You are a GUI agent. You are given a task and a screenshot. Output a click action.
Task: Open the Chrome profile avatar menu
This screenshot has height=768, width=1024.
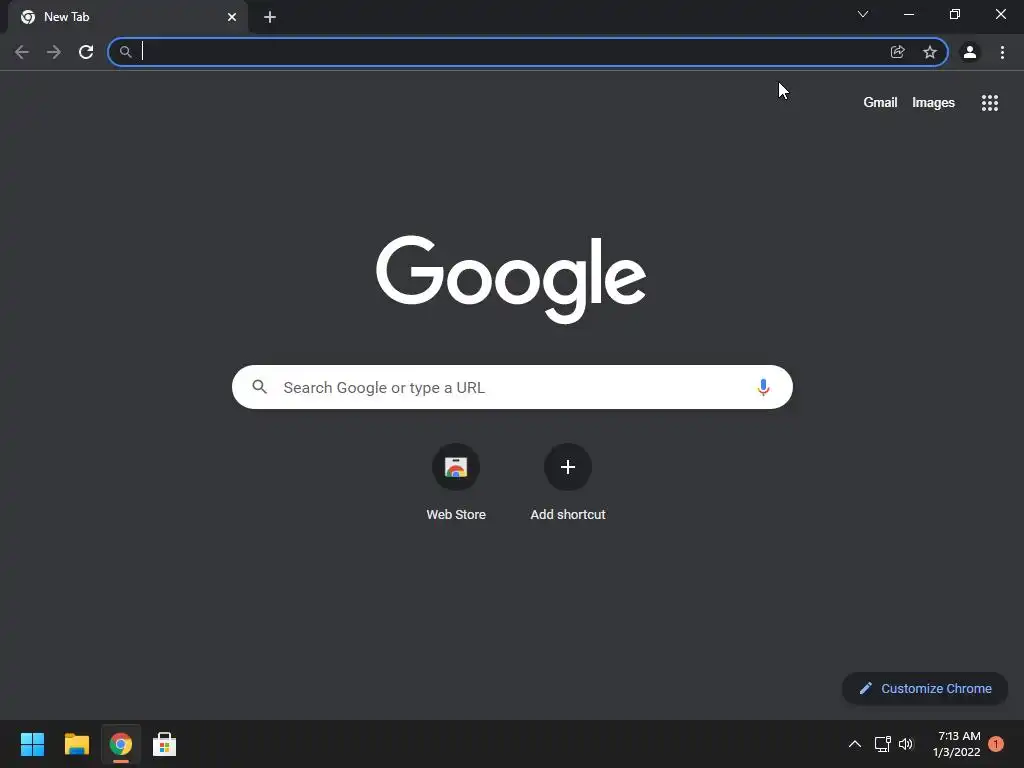pos(970,52)
